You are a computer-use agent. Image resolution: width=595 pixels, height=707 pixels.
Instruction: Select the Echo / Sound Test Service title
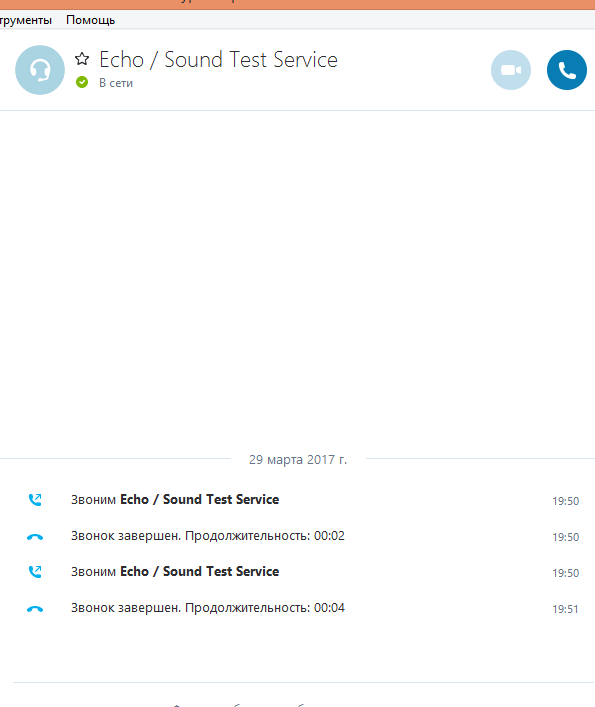tap(219, 60)
